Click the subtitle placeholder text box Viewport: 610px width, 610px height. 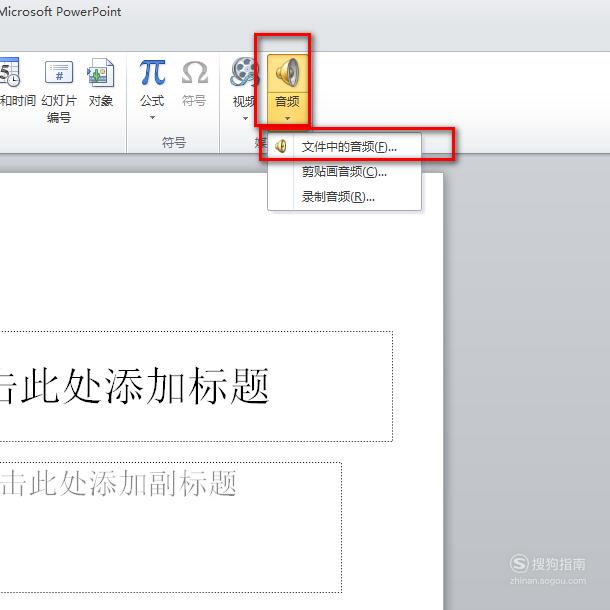coord(171,528)
